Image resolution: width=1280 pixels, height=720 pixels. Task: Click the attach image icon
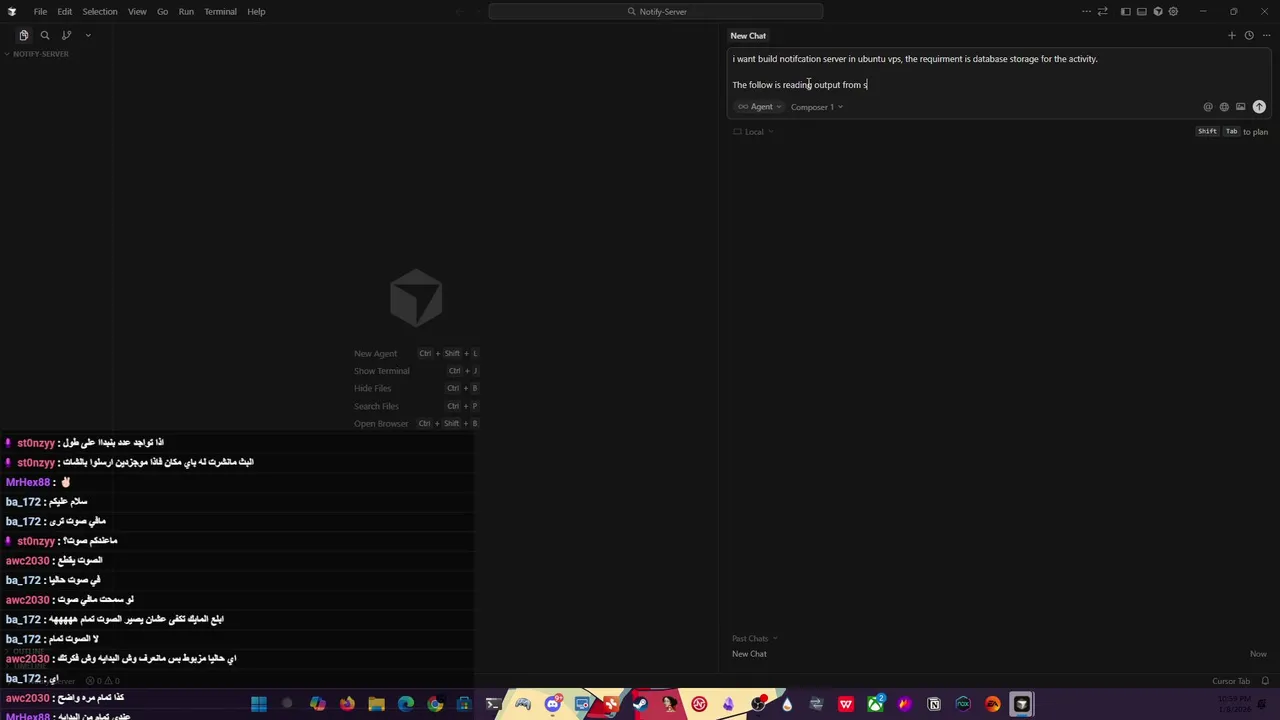tap(1240, 107)
